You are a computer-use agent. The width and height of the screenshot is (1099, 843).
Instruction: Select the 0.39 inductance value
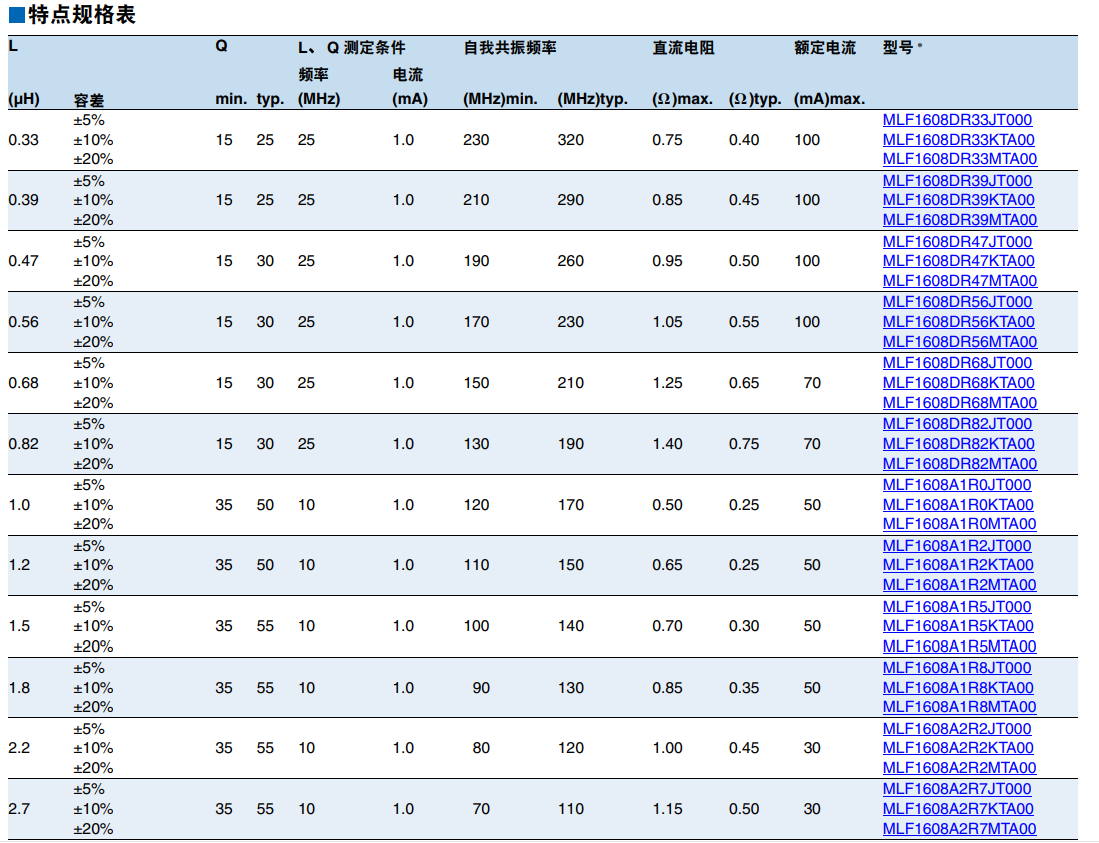point(23,200)
